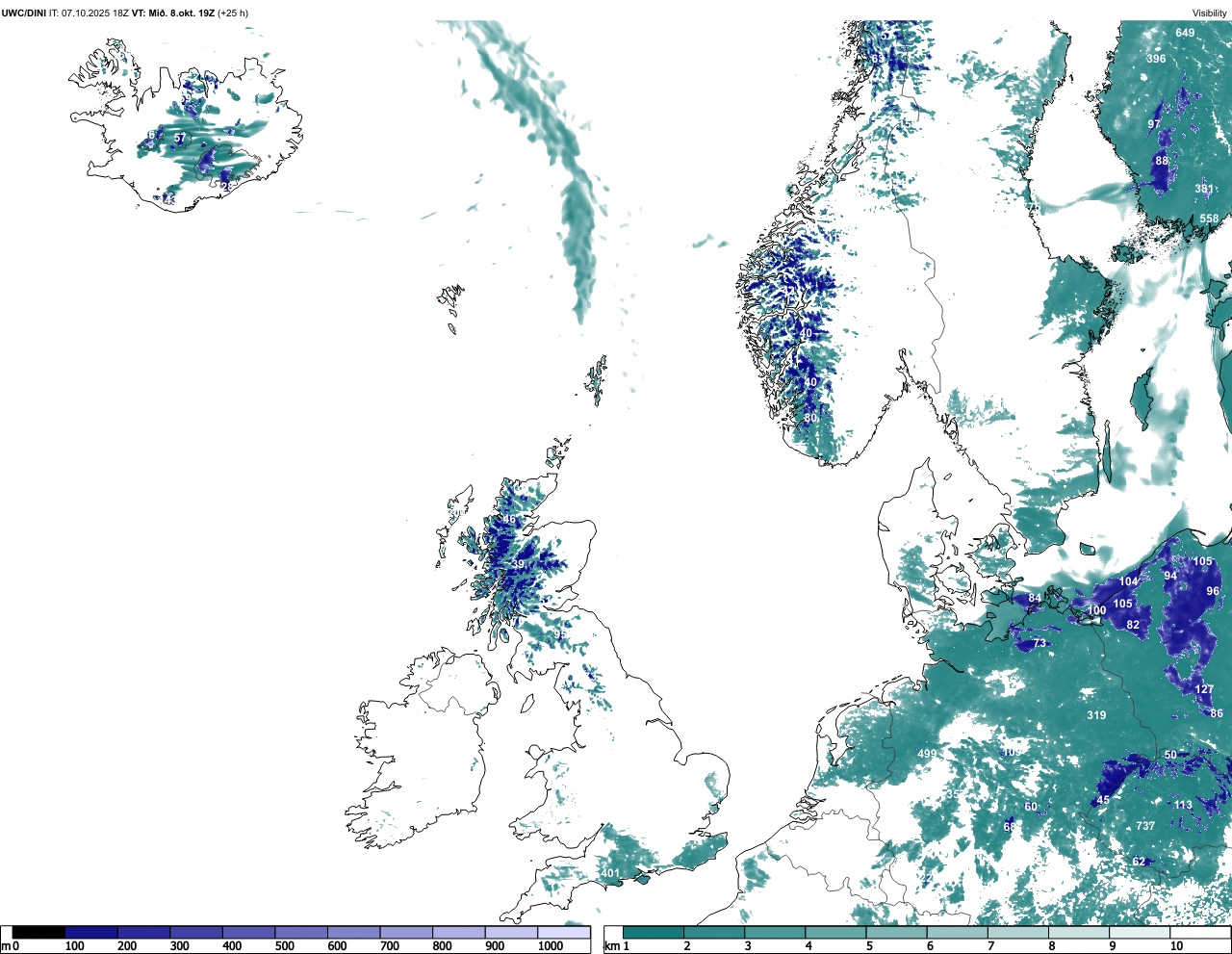Click the '100' visibility value near the Baltic coast

[x=1096, y=611]
